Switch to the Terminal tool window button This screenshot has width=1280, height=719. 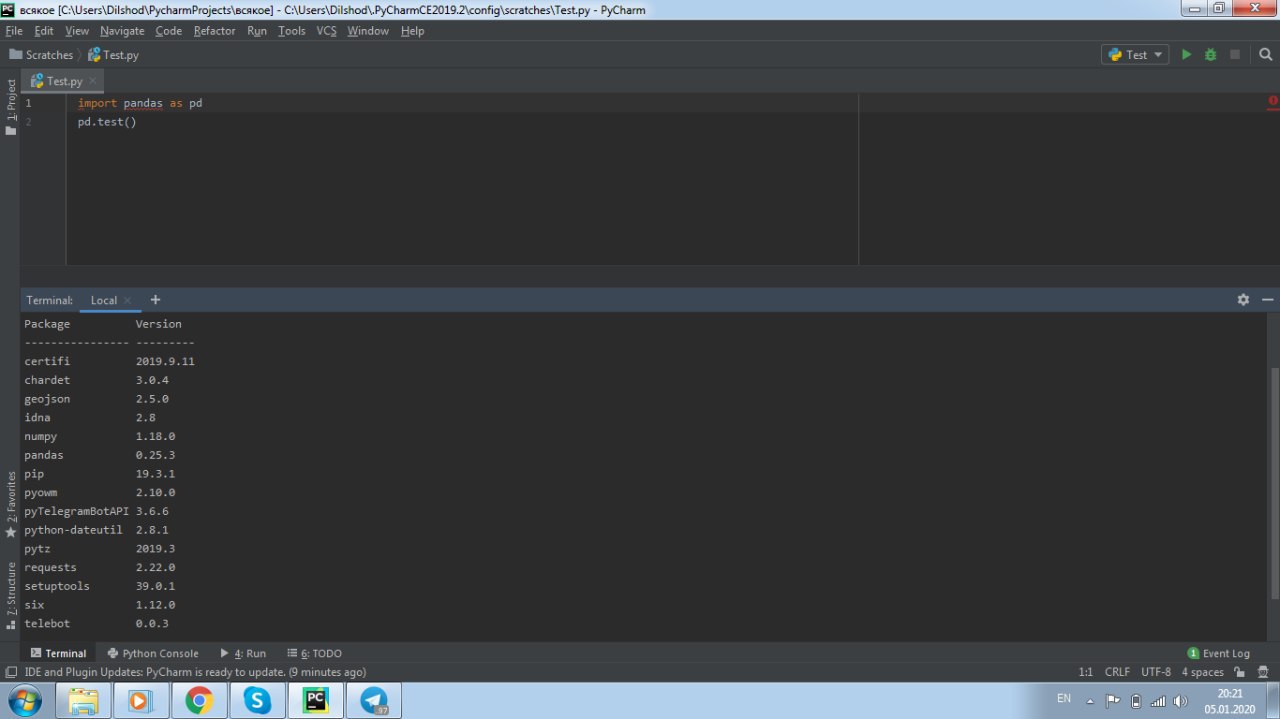(x=58, y=653)
